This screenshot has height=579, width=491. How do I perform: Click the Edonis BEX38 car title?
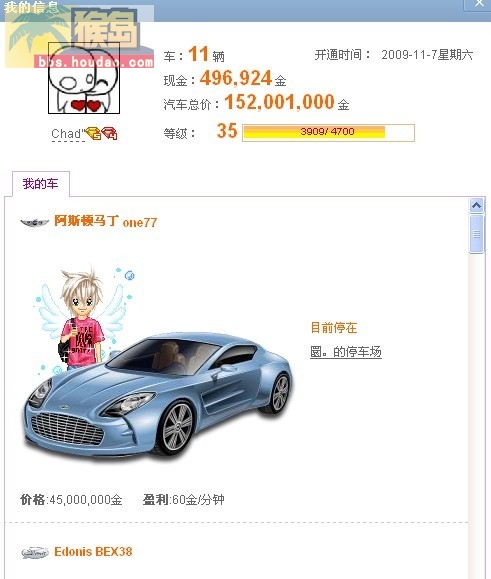click(x=93, y=552)
